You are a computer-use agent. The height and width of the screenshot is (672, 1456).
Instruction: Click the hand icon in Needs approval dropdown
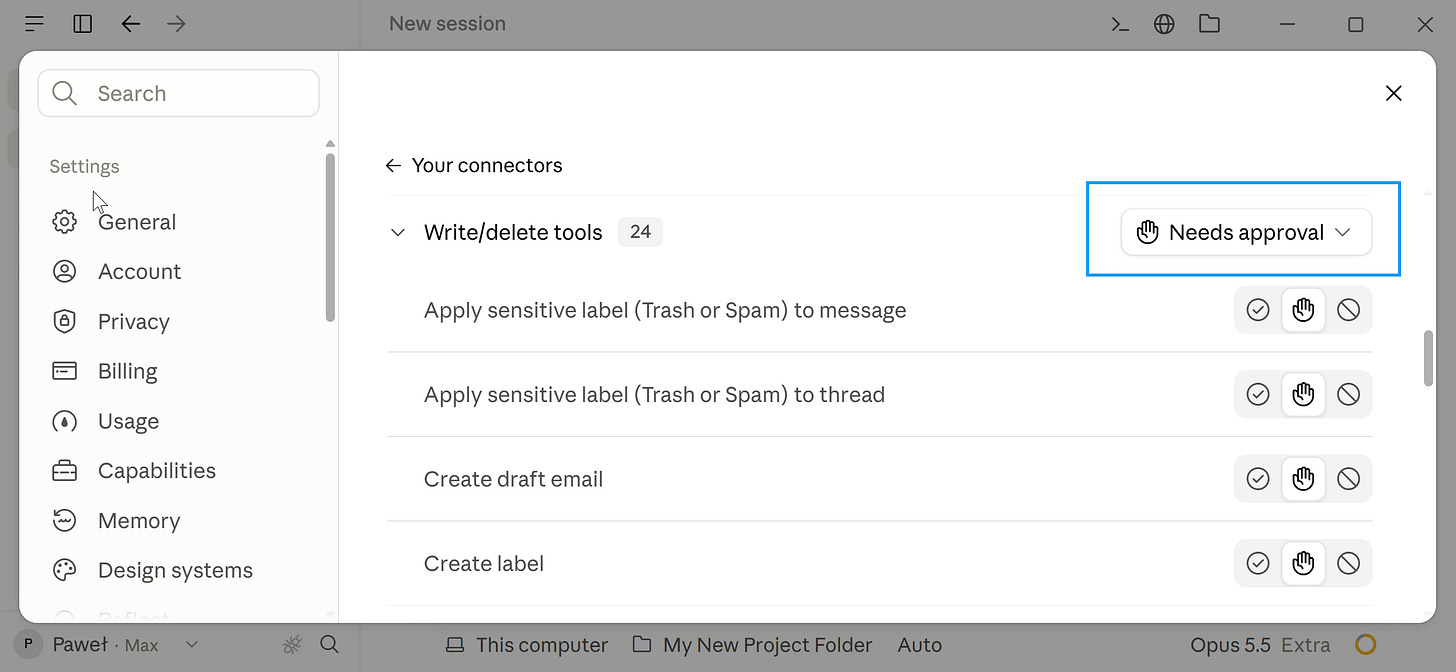tap(1148, 233)
